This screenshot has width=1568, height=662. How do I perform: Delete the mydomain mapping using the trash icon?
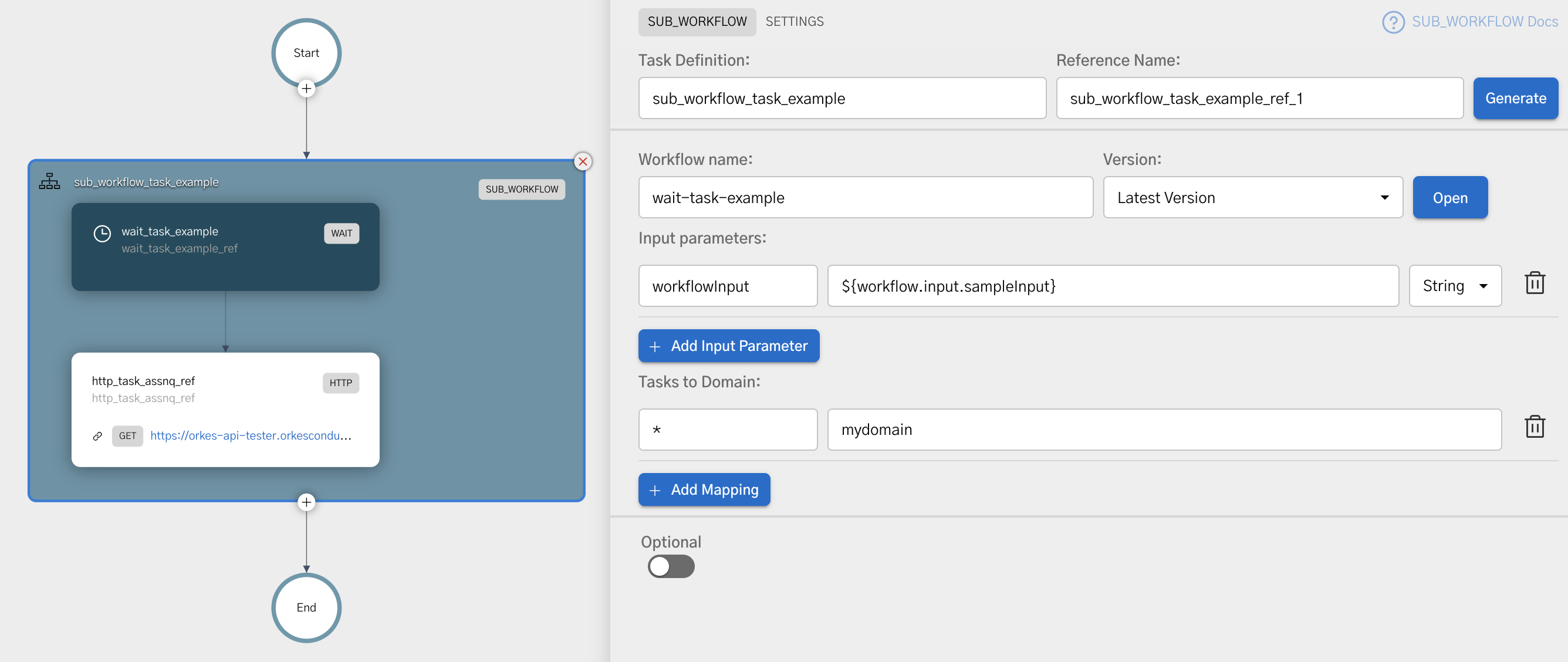[x=1535, y=426]
